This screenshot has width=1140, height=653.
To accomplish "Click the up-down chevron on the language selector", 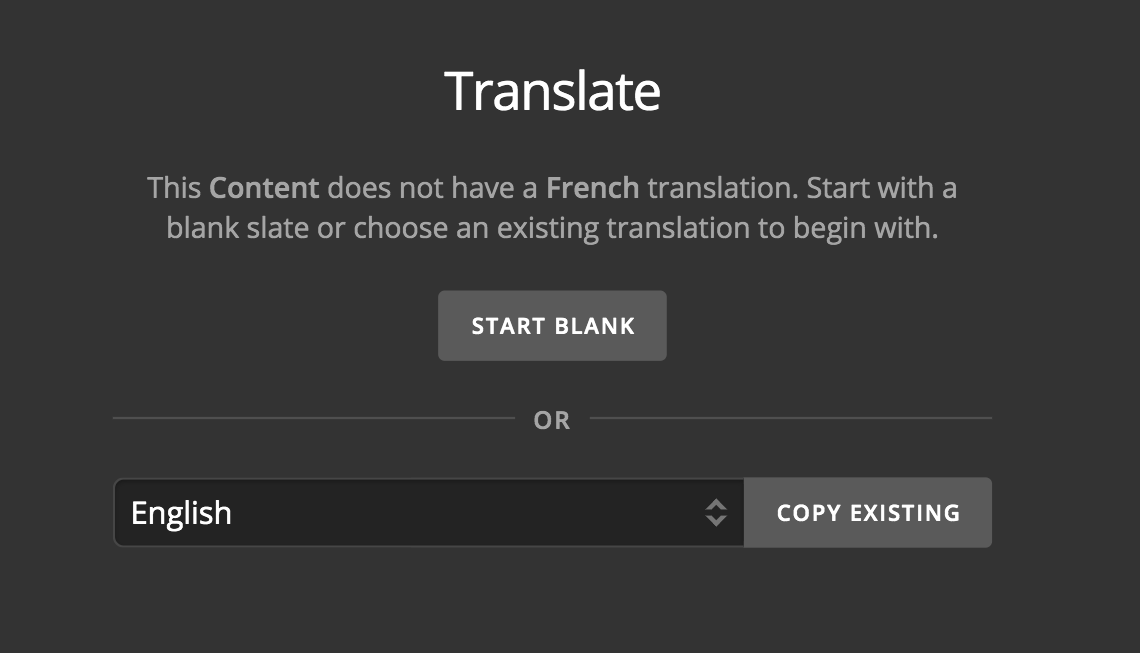I will click(717, 512).
